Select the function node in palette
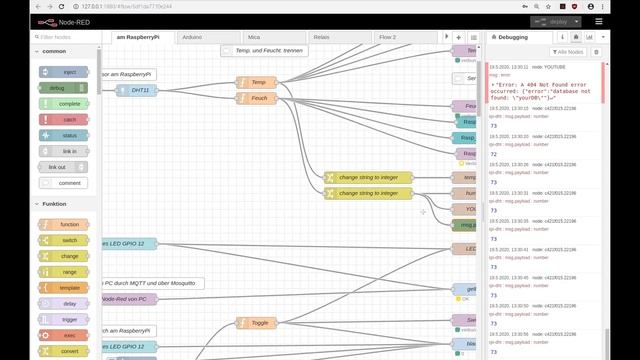 pos(63,224)
